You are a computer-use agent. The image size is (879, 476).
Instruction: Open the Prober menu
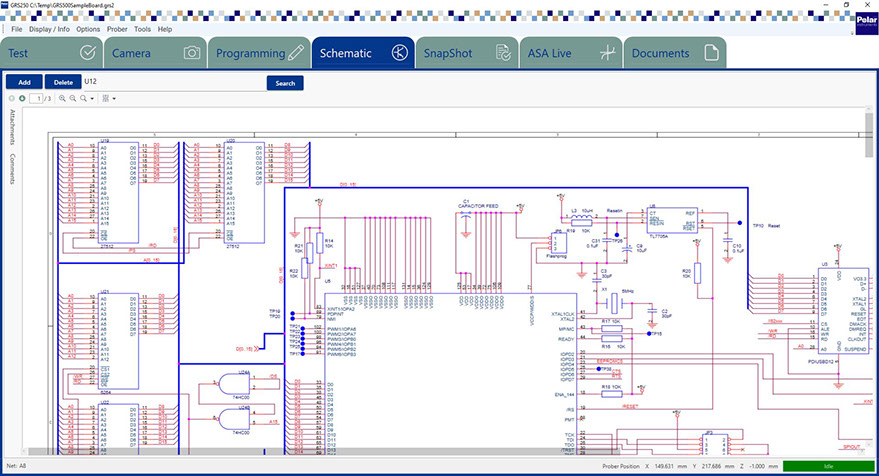119,29
